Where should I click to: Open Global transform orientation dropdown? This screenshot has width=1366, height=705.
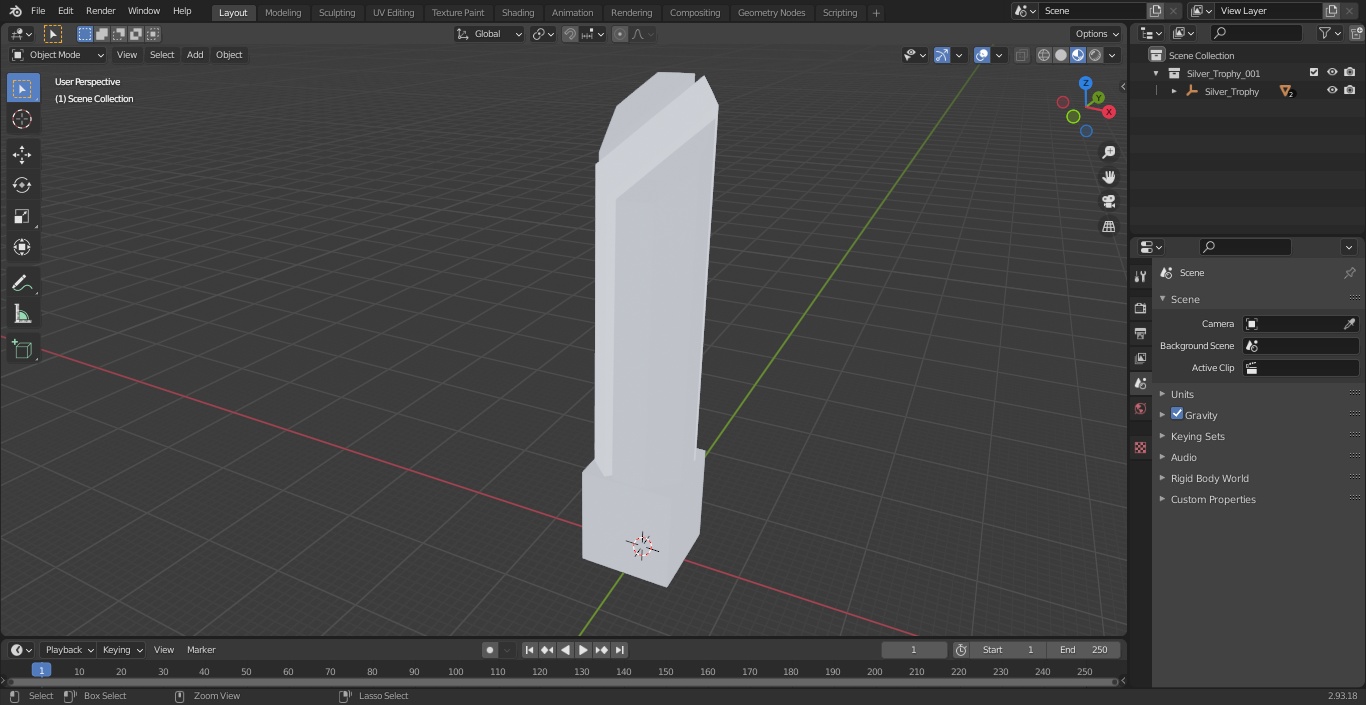490,34
